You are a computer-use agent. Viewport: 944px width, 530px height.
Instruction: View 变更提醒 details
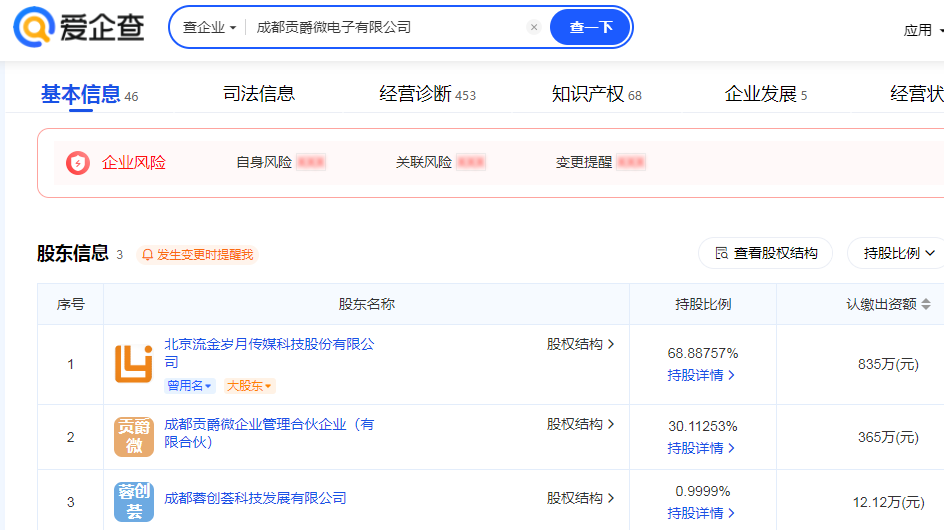click(x=600, y=162)
